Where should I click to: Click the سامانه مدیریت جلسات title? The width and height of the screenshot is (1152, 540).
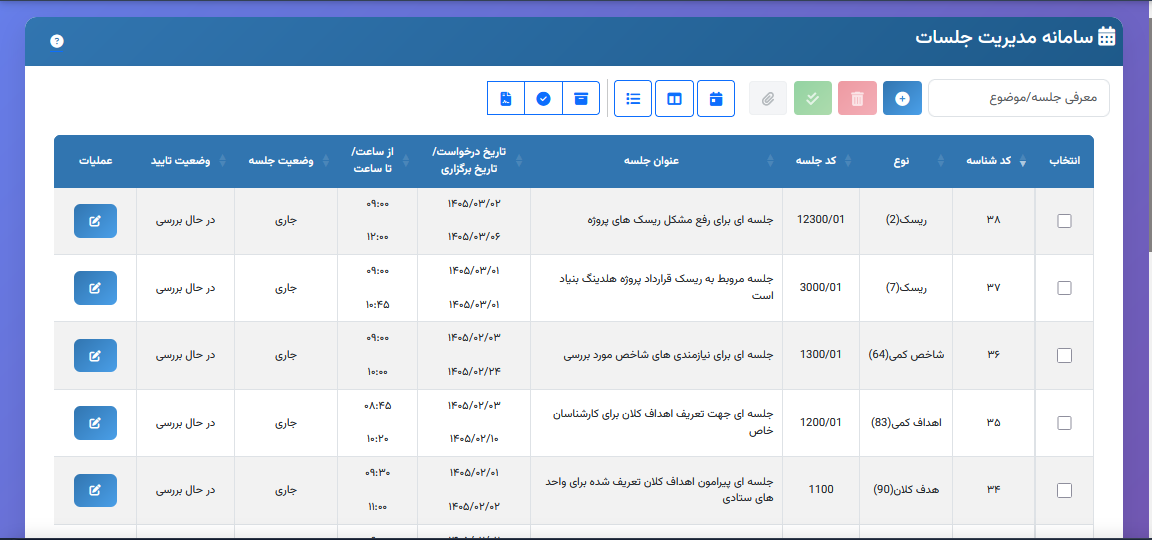pyautogui.click(x=1004, y=37)
